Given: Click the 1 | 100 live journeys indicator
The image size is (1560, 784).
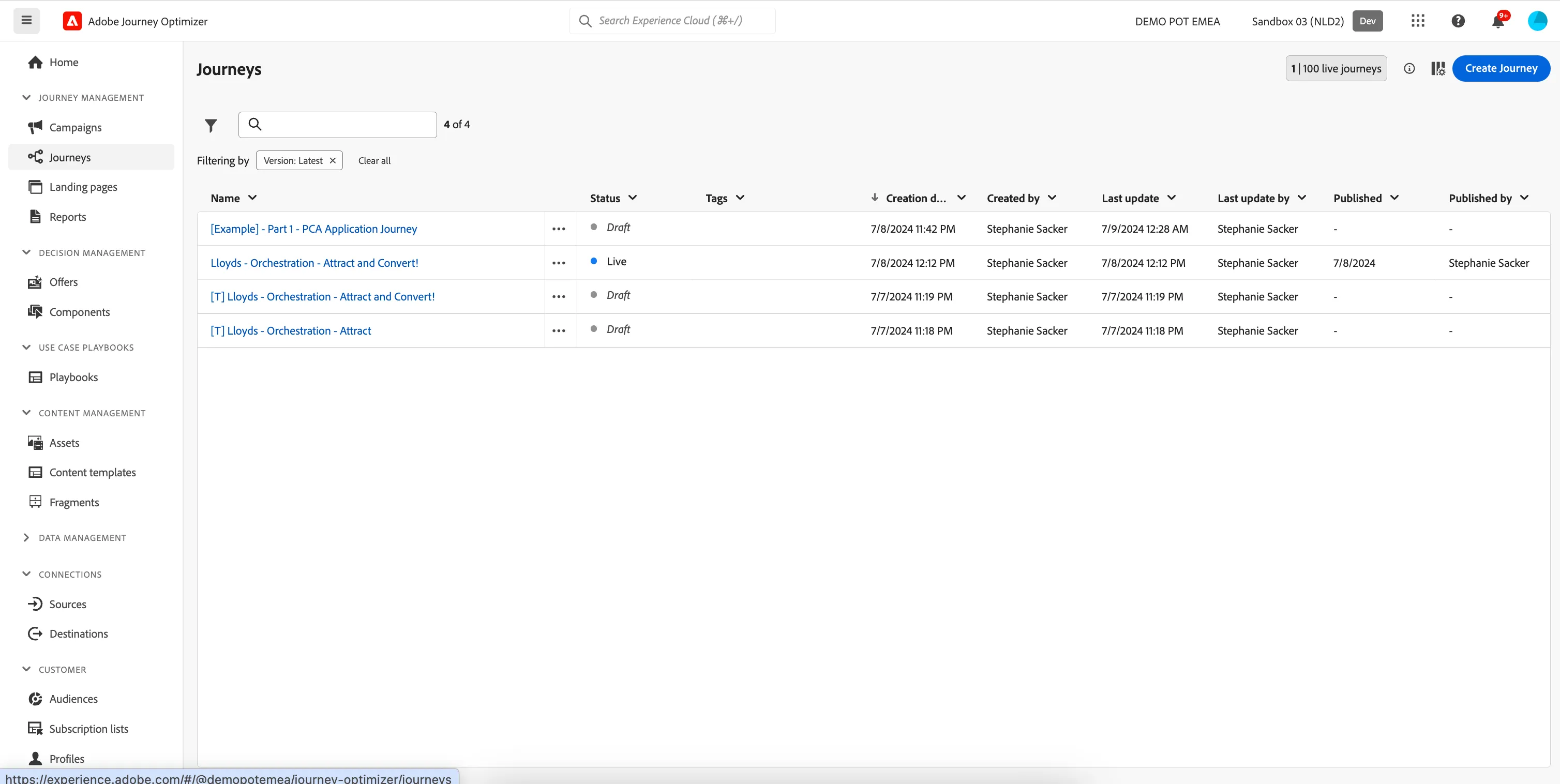Looking at the screenshot, I should click(x=1336, y=68).
